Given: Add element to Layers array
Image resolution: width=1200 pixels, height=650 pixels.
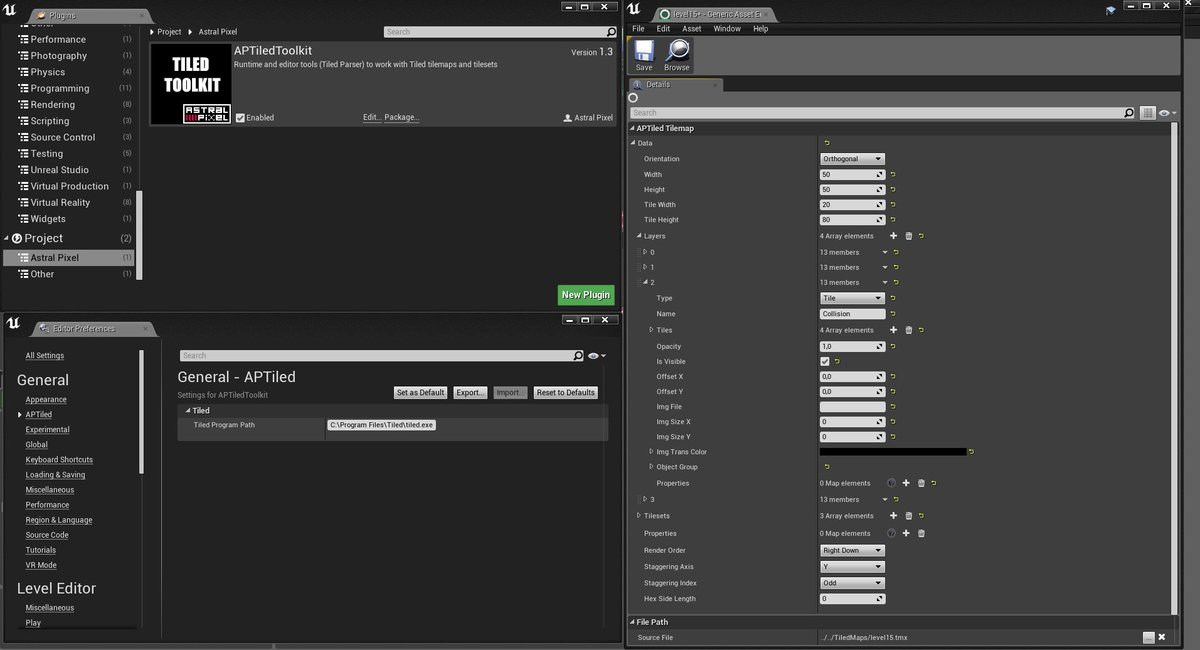Looking at the screenshot, I should [894, 236].
